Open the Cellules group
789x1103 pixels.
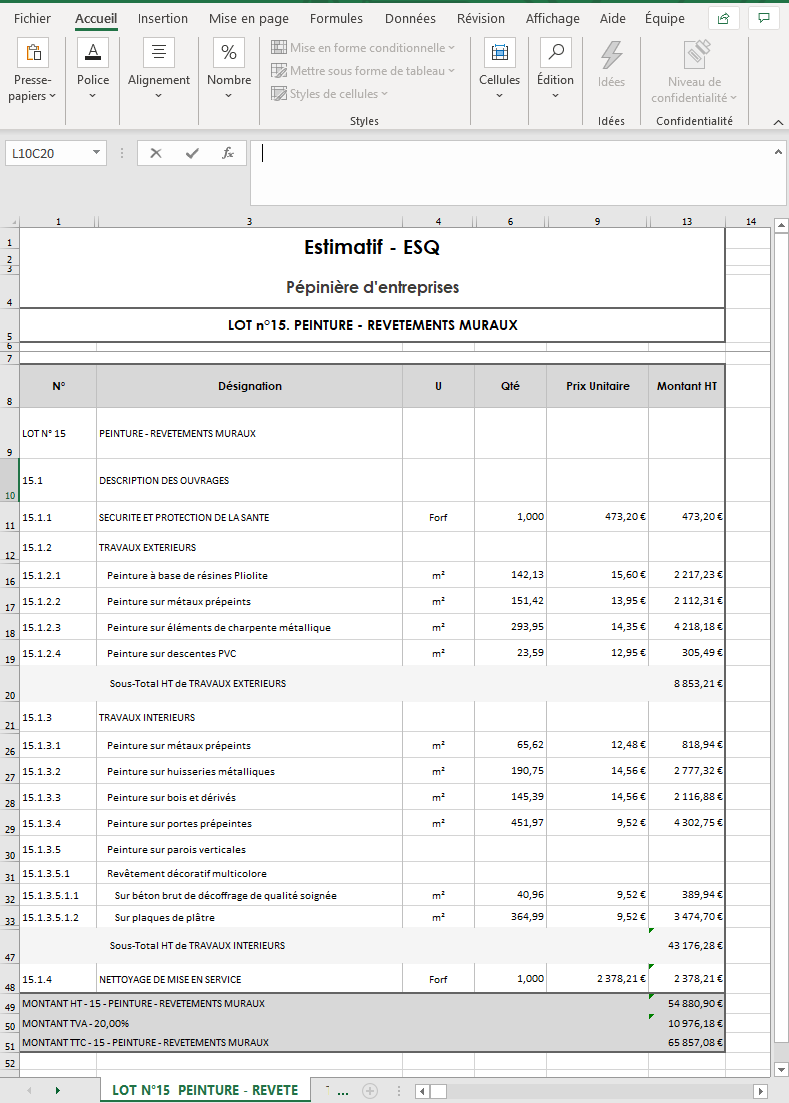[x=499, y=70]
